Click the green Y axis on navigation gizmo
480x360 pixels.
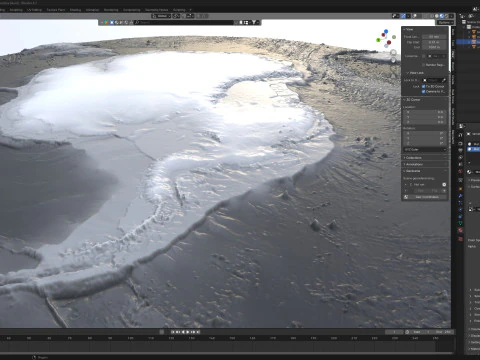(x=378, y=40)
